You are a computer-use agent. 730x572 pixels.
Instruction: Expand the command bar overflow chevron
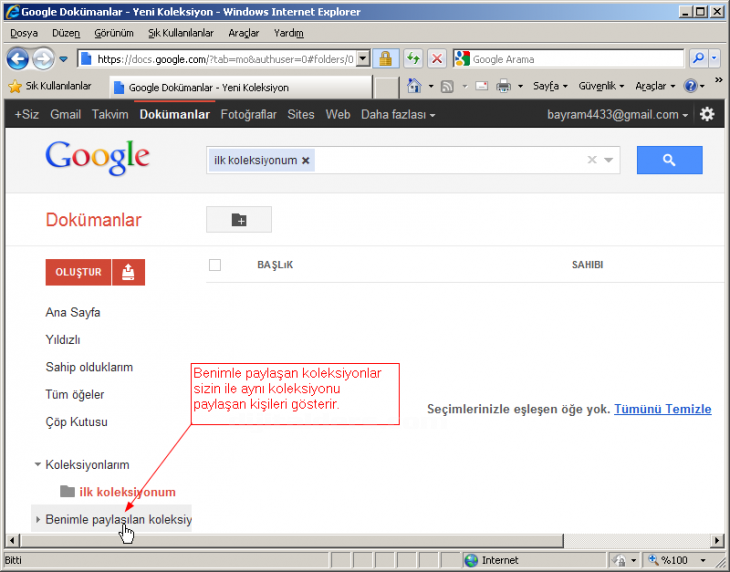(719, 80)
